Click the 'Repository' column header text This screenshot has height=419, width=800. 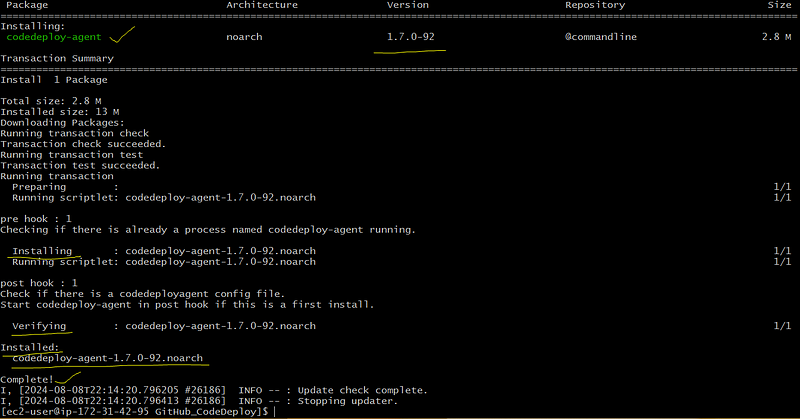coord(595,5)
